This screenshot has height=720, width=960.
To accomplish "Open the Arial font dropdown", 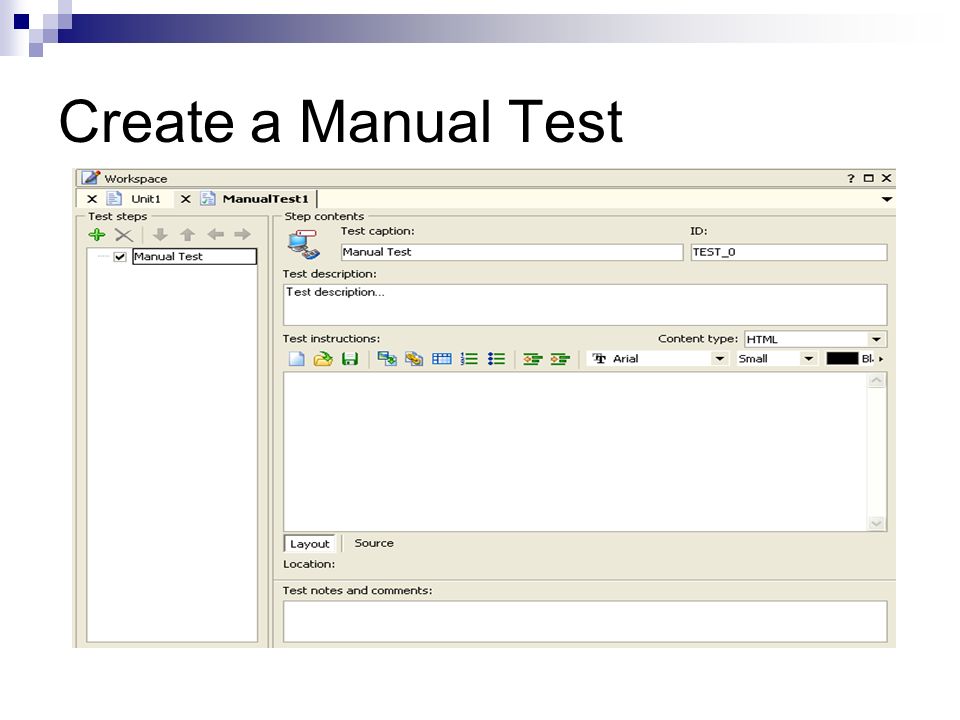I will tap(720, 359).
